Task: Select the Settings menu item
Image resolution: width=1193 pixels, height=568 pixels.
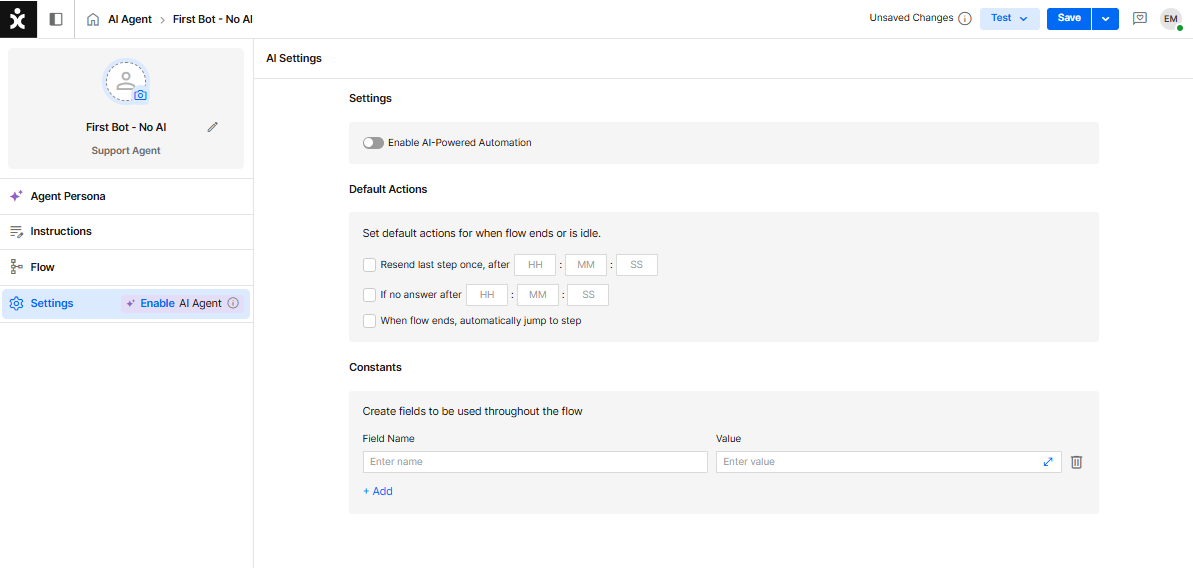Action: click(126, 303)
